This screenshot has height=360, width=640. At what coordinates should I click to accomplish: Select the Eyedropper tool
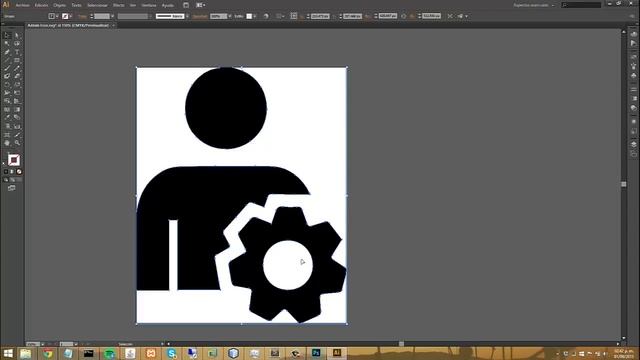pos(7,118)
